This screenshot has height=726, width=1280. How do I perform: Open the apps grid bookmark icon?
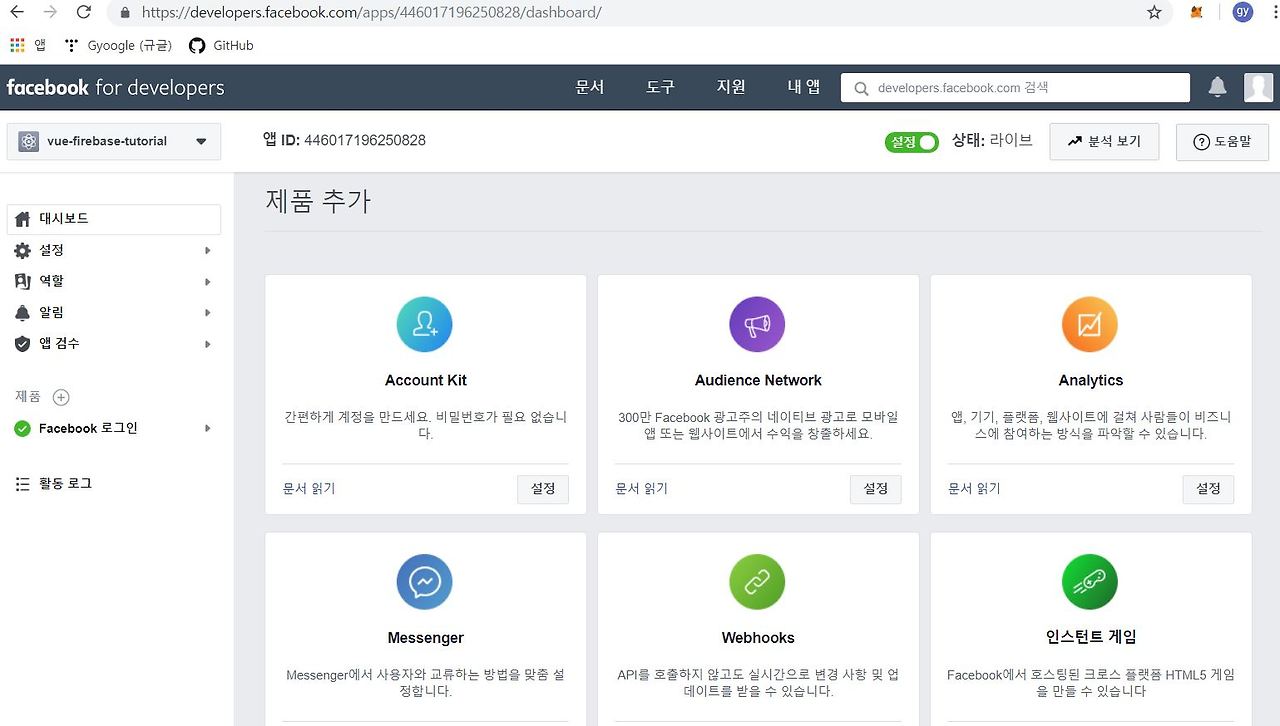17,45
